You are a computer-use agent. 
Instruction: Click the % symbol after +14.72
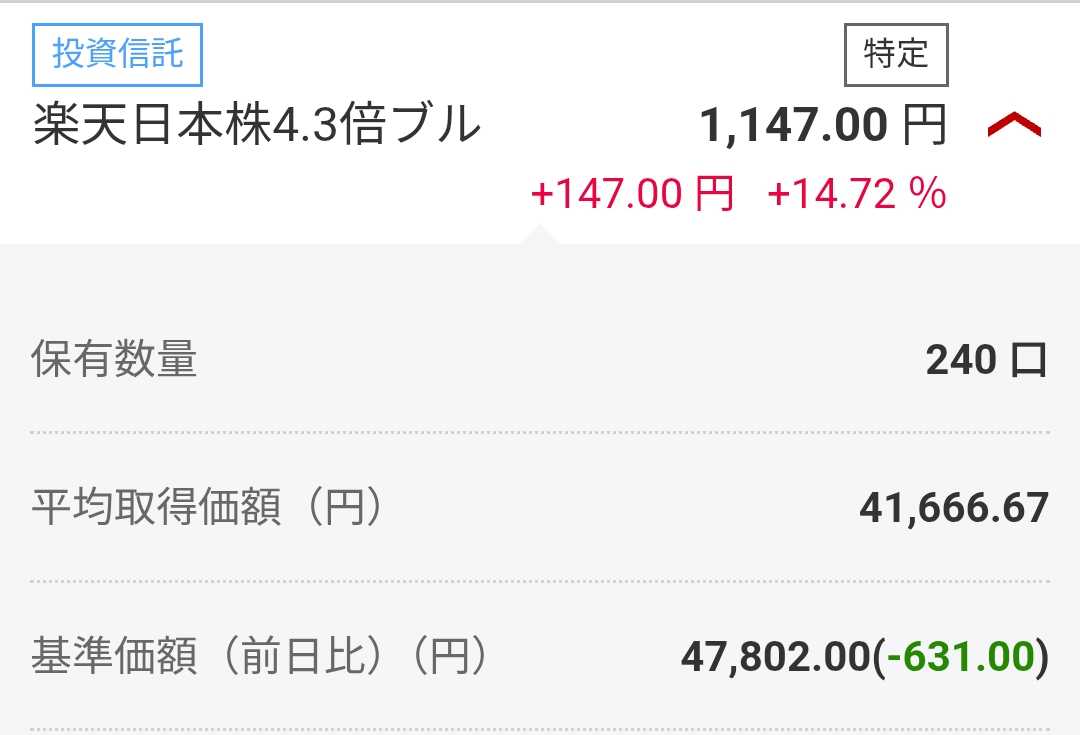click(928, 193)
